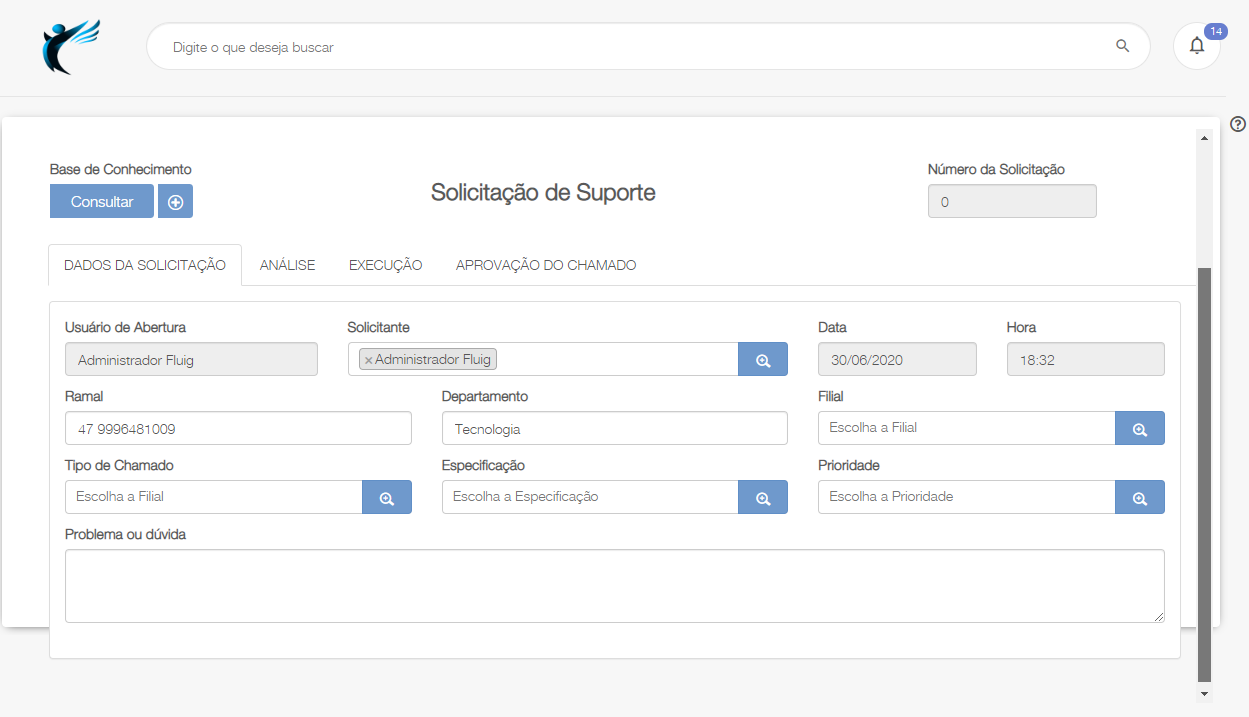Open the Tipo de Chamado lookup button
The width and height of the screenshot is (1249, 717).
click(386, 498)
